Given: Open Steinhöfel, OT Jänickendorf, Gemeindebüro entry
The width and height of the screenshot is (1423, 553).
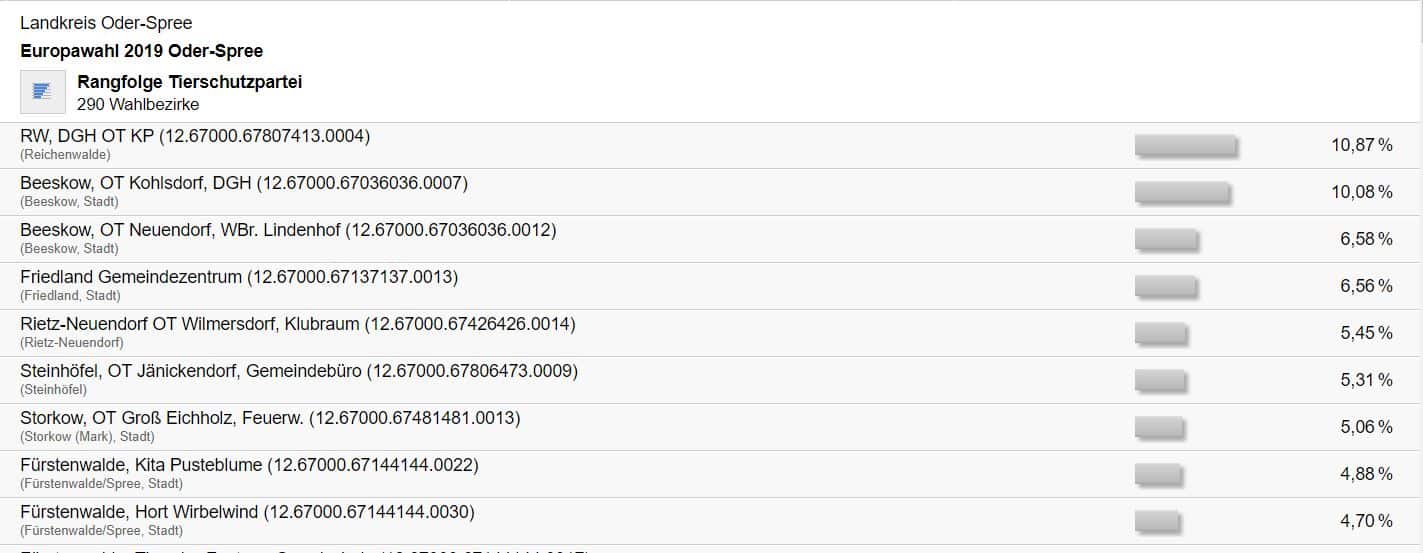Looking at the screenshot, I should click(299, 372).
